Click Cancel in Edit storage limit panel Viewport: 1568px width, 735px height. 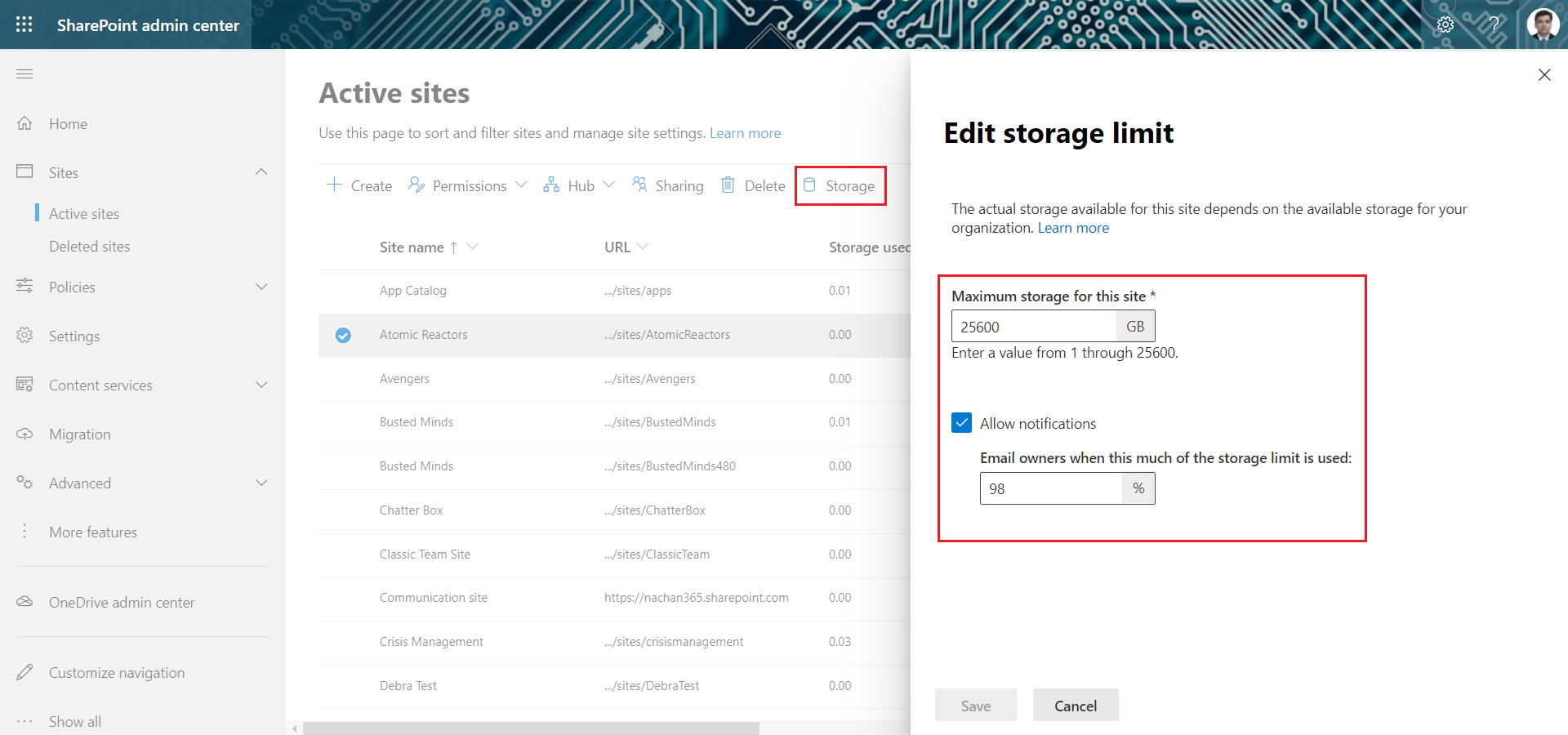point(1075,706)
